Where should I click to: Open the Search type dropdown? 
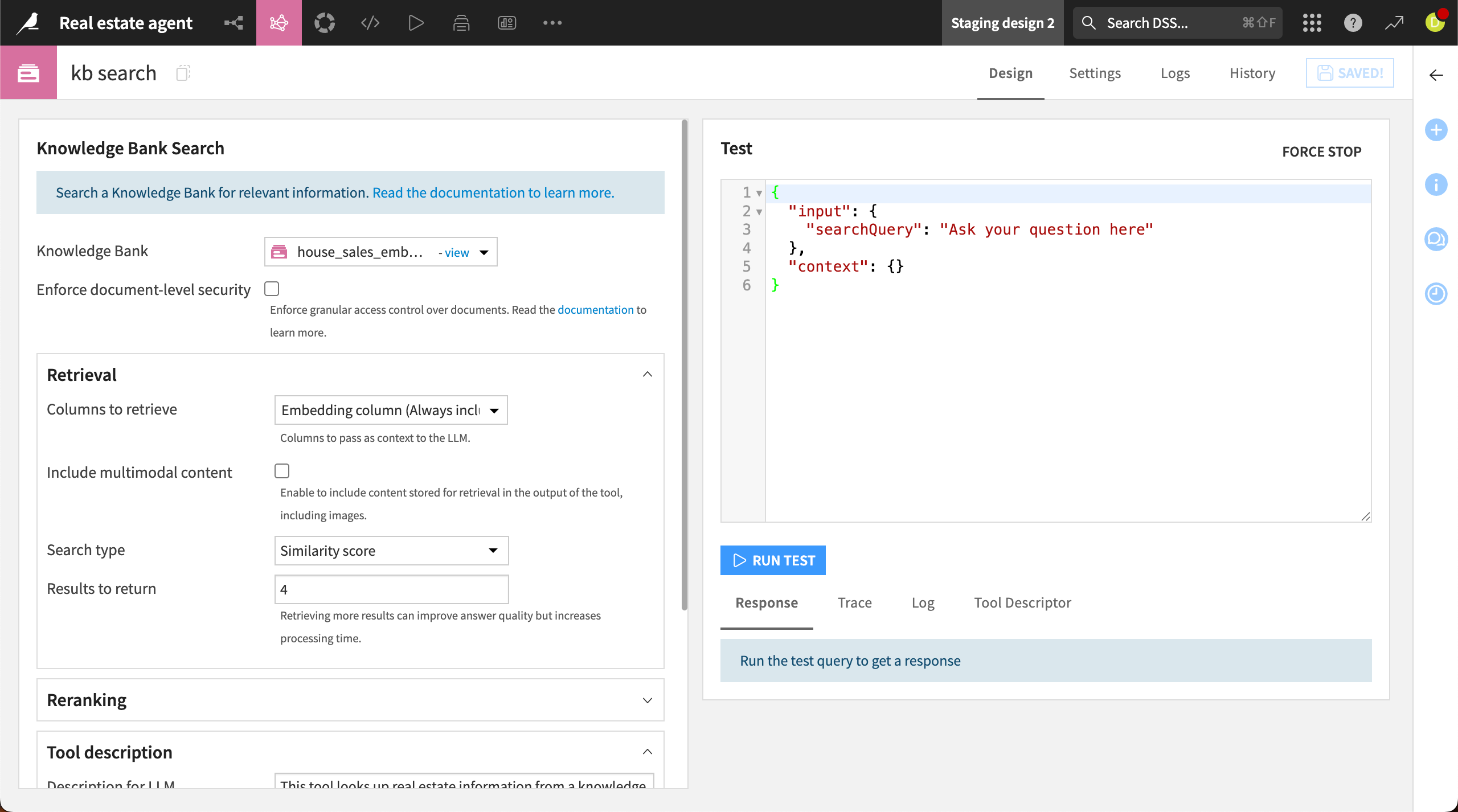coord(391,550)
